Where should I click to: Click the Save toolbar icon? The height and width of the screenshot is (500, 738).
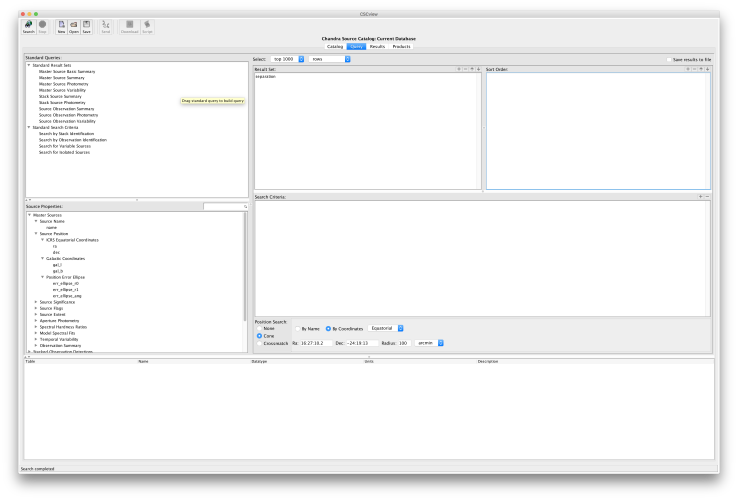pos(87,26)
